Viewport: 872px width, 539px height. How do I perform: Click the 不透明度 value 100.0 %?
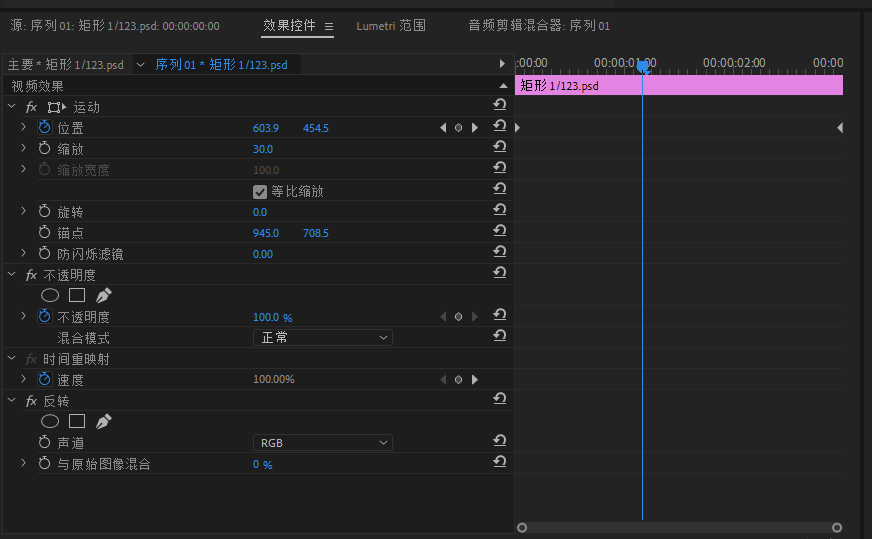[x=272, y=317]
